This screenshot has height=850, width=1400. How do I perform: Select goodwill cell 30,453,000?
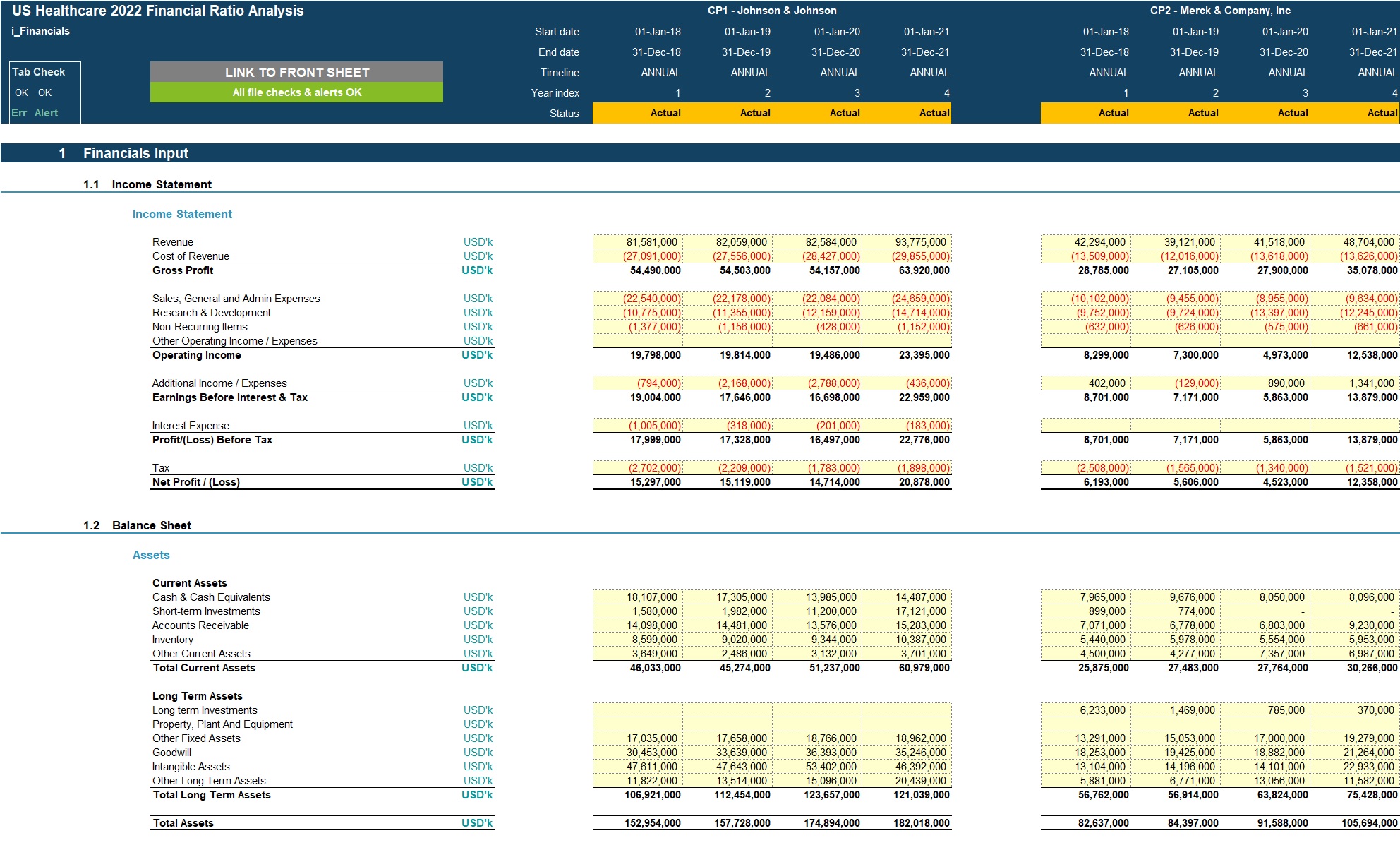pos(638,753)
